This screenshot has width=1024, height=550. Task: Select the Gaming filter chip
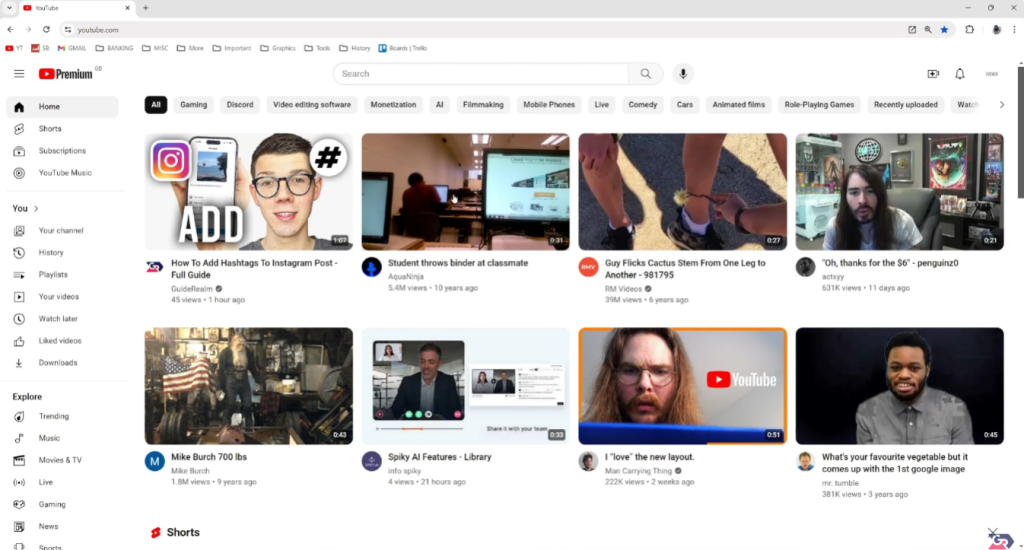pos(193,105)
